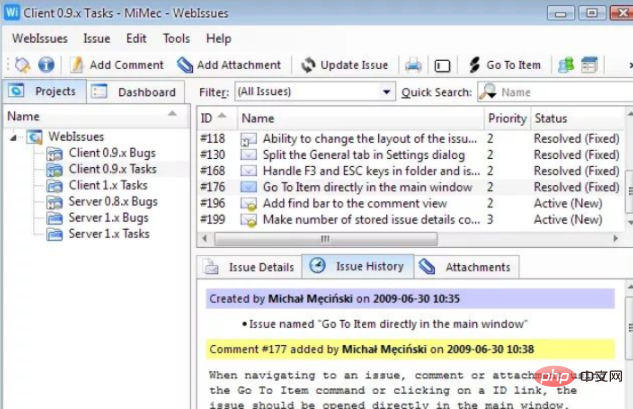Image resolution: width=633 pixels, height=409 pixels.
Task: Click folder icon for Client 1.x Tasks
Action: click(54, 186)
